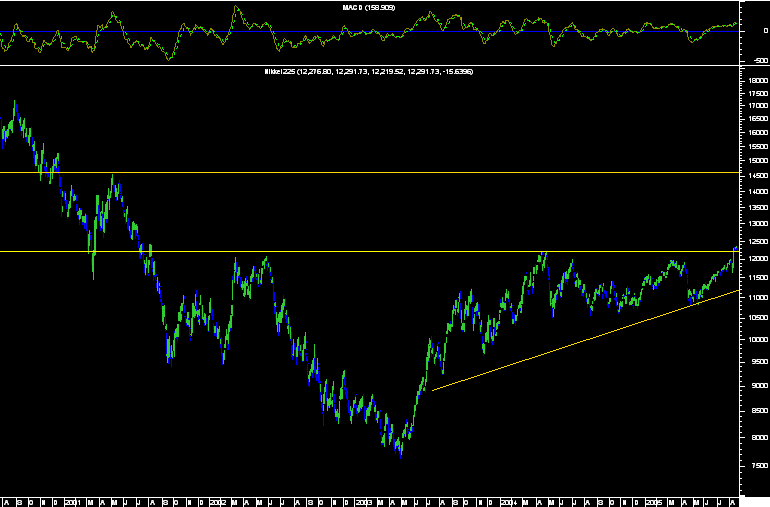Select the rising yellow trendline
Image resolution: width=770 pixels, height=507 pixels.
[x=585, y=340]
